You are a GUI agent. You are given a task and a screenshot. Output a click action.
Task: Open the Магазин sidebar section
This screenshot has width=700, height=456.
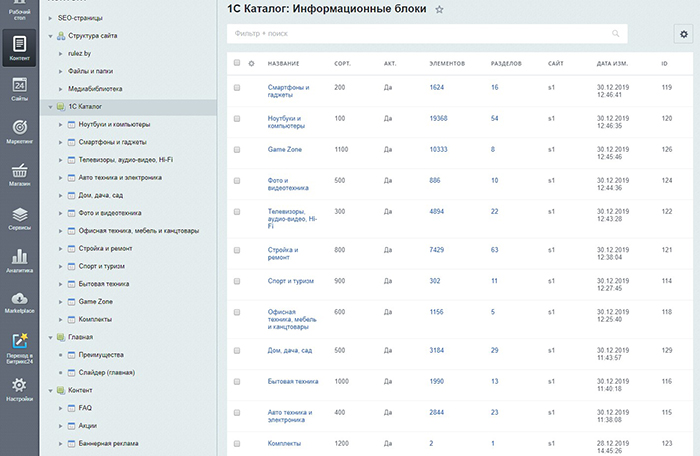(x=19, y=174)
